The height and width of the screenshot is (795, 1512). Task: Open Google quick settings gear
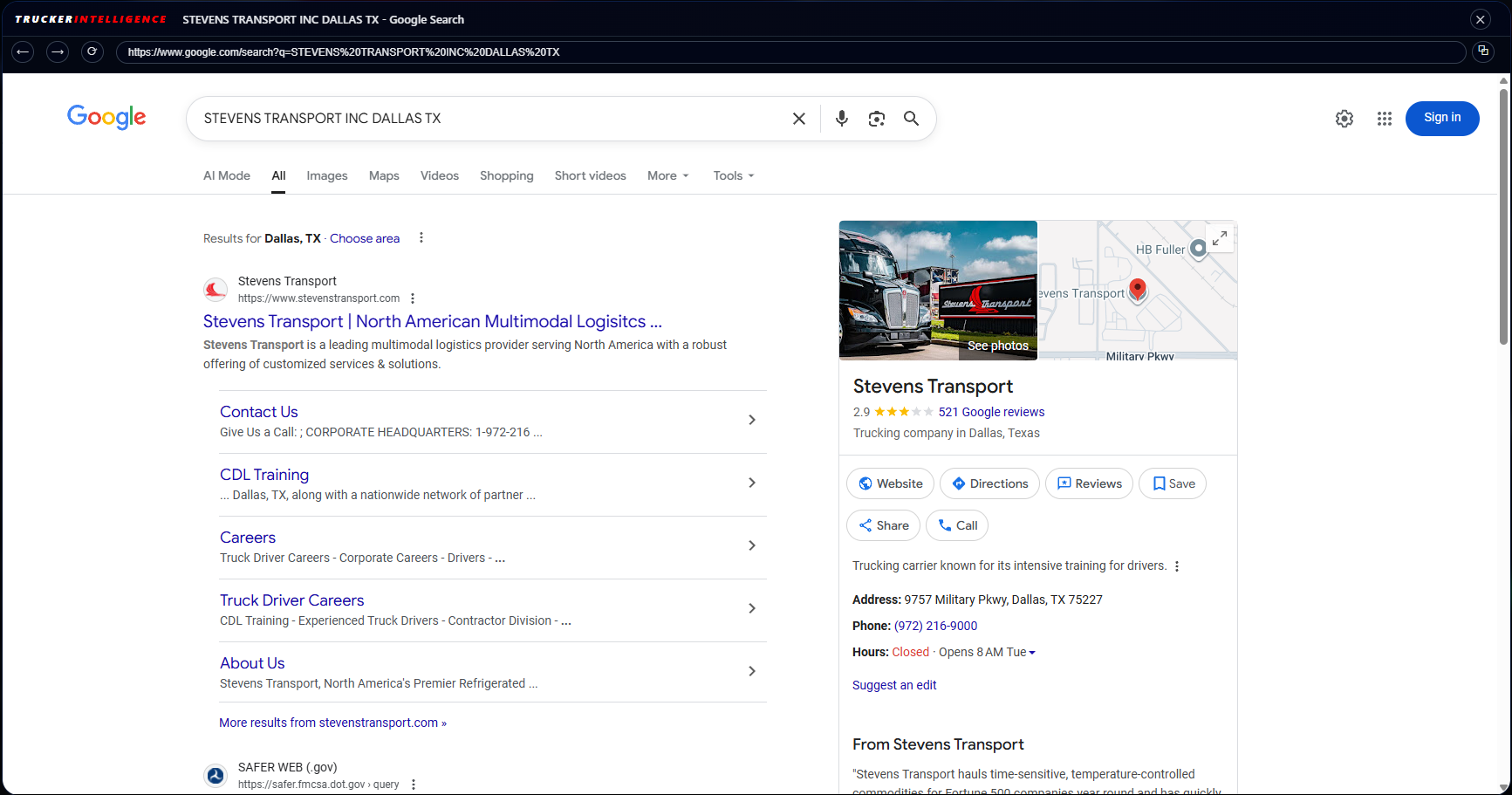(1344, 118)
